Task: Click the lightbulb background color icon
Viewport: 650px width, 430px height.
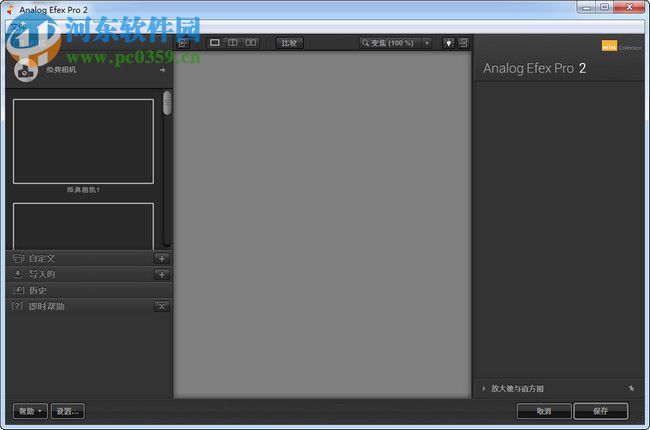Action: (x=448, y=43)
